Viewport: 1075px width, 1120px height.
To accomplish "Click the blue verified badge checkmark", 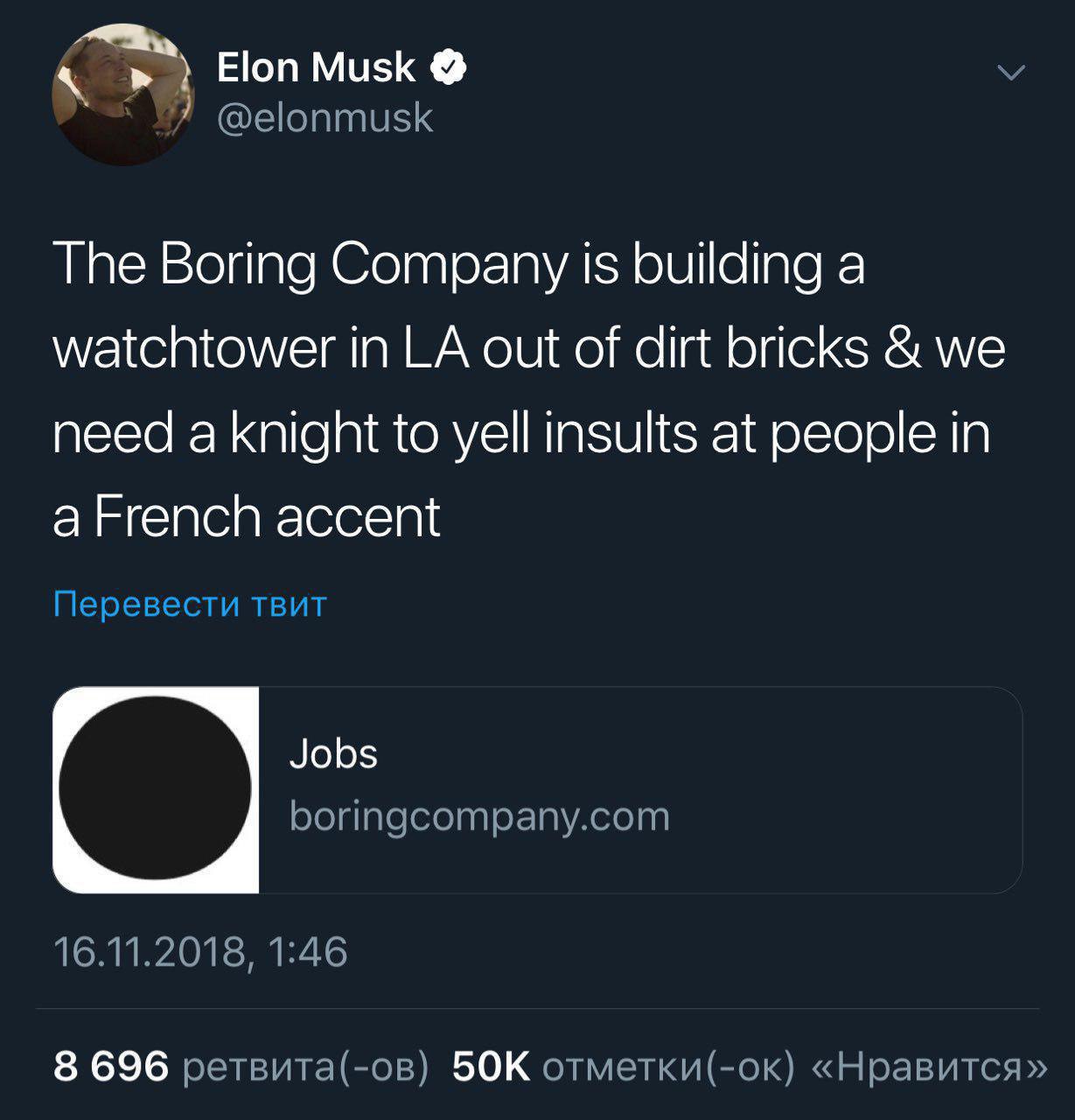I will click(449, 68).
